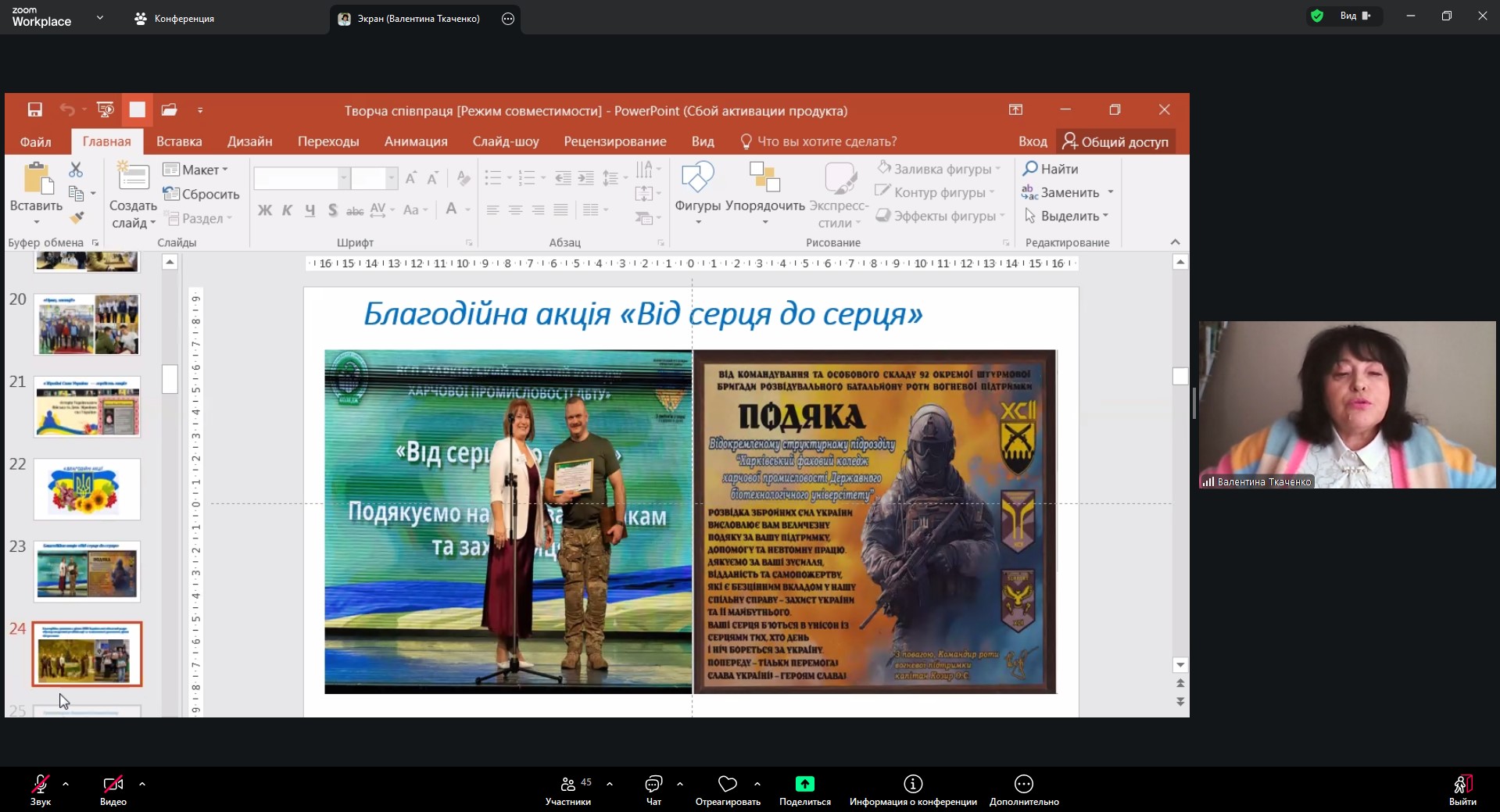Select slide 22 thumbnail
The height and width of the screenshot is (812, 1500).
(x=87, y=489)
